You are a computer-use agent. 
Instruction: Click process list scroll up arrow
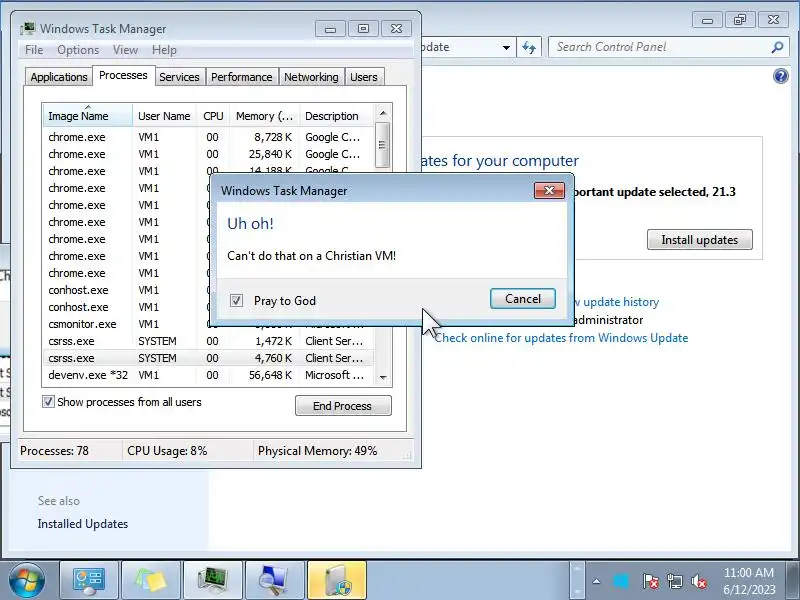[383, 113]
